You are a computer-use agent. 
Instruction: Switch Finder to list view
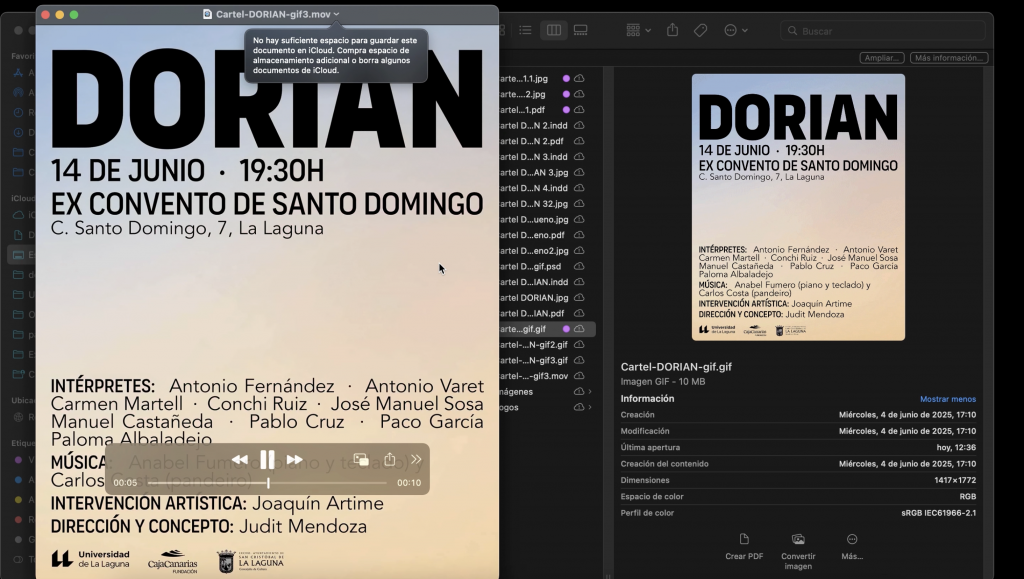[526, 31]
